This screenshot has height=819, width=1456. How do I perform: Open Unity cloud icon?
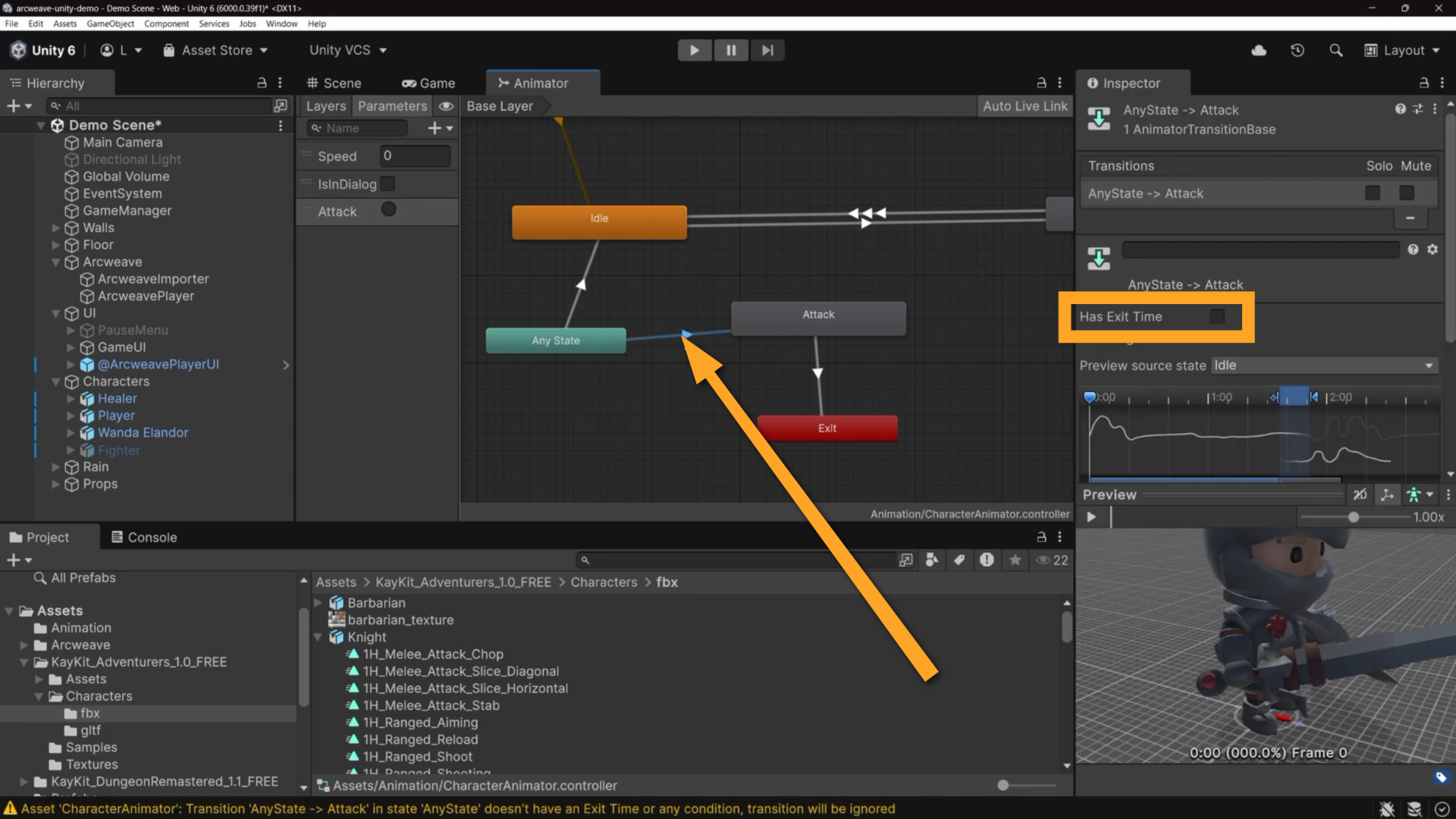pyautogui.click(x=1259, y=50)
